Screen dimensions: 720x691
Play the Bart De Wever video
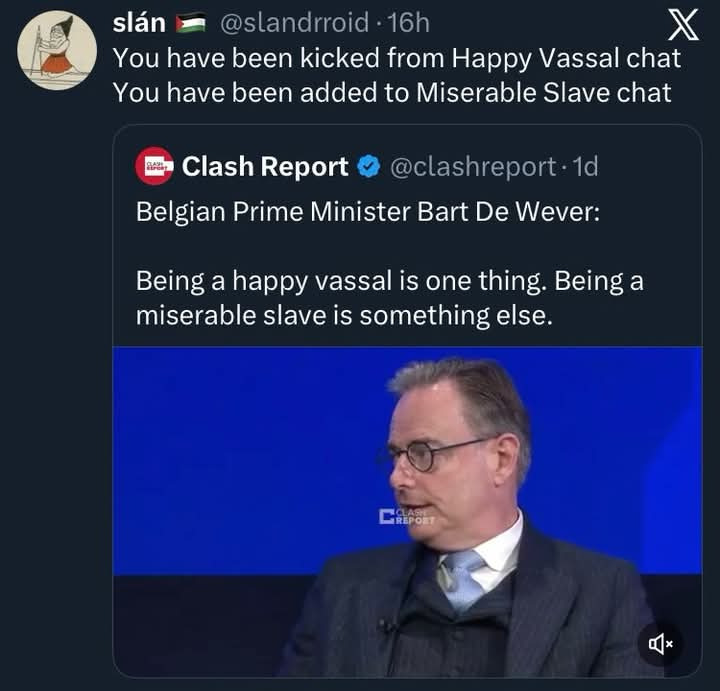click(x=407, y=510)
